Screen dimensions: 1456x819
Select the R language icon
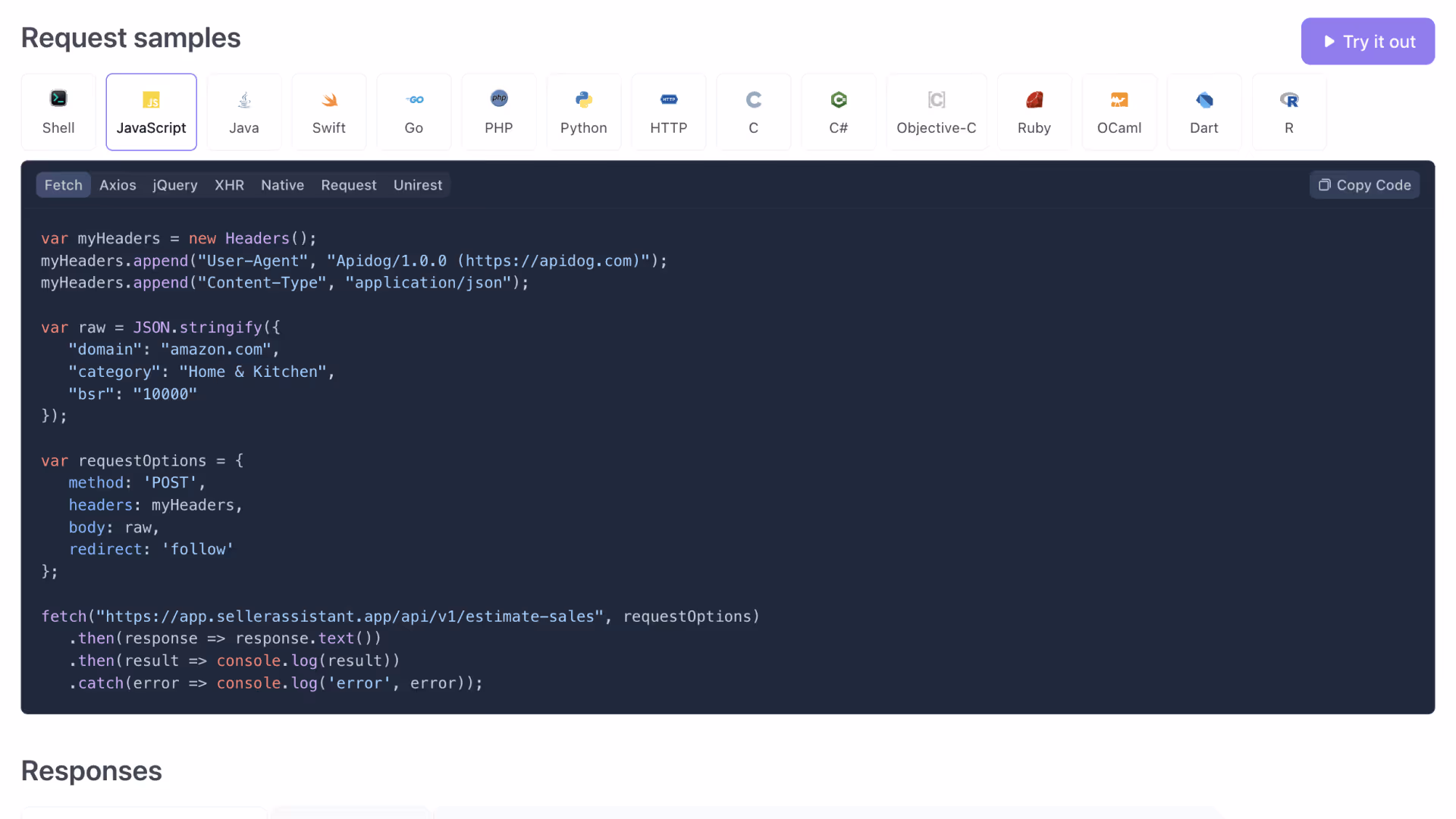click(x=1288, y=99)
